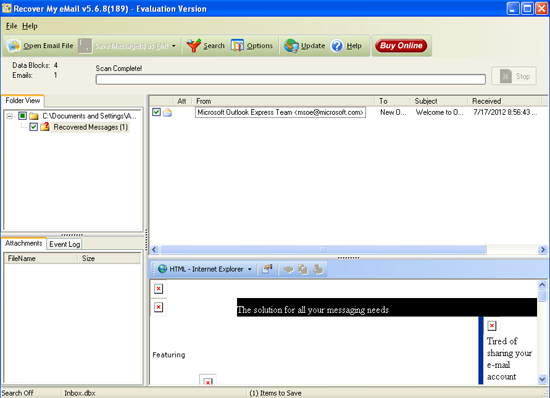Click the 'Featuring' text in preview
550x398 pixels.
(169, 355)
